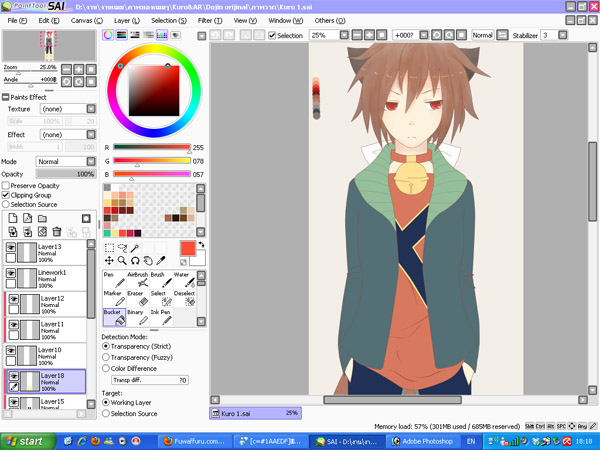This screenshot has height=450, width=600.
Task: Choose the Select pen tool
Action: (x=161, y=298)
